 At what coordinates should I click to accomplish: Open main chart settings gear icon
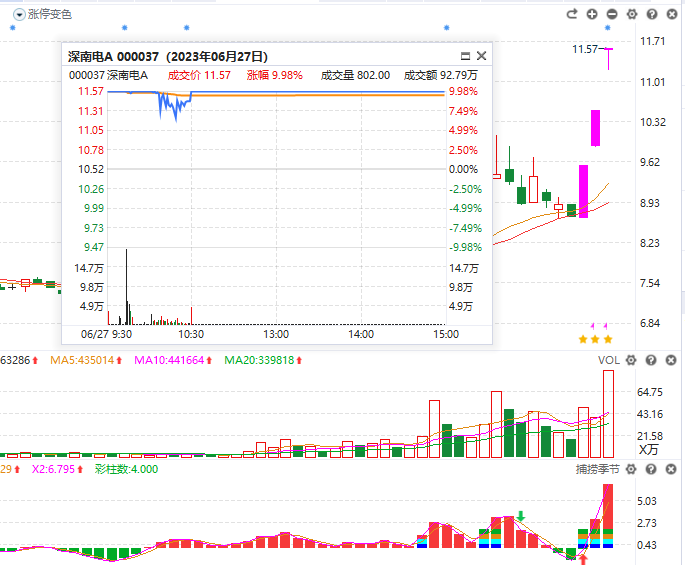click(632, 14)
